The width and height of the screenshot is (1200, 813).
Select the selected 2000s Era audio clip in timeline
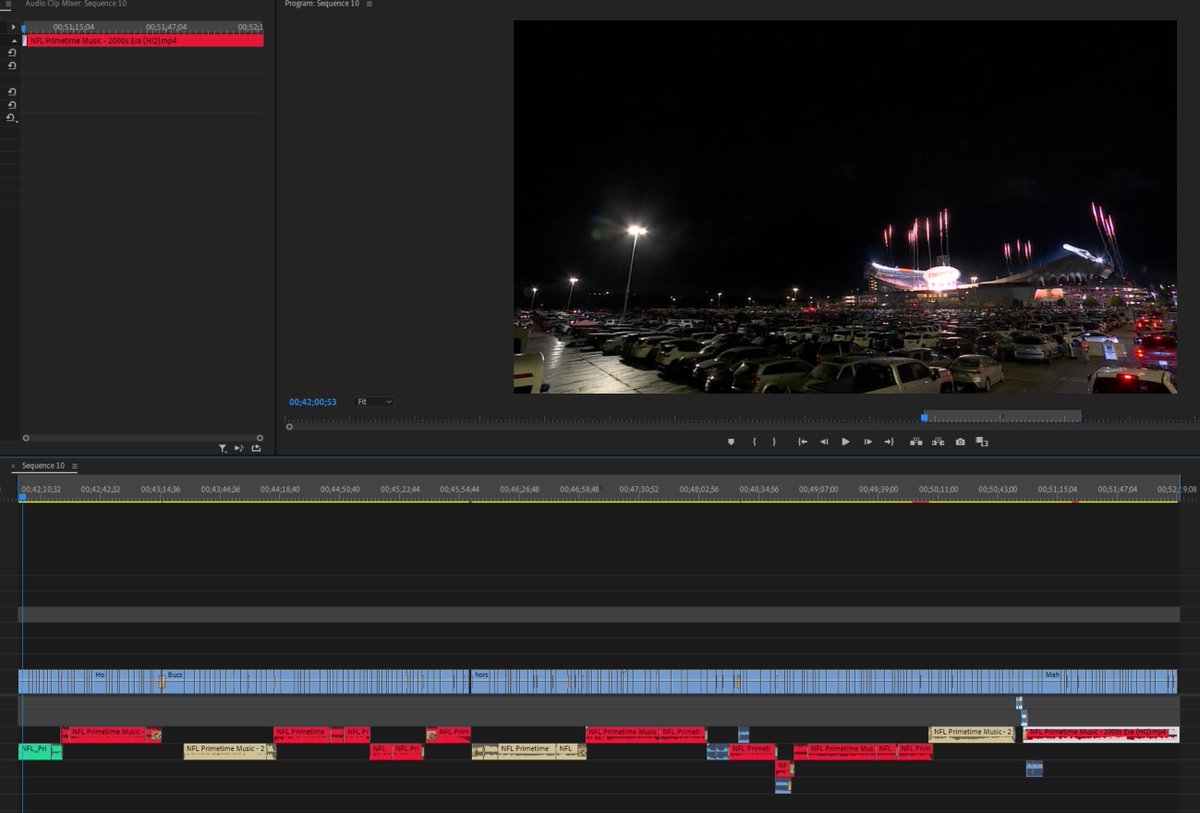coord(1100,735)
